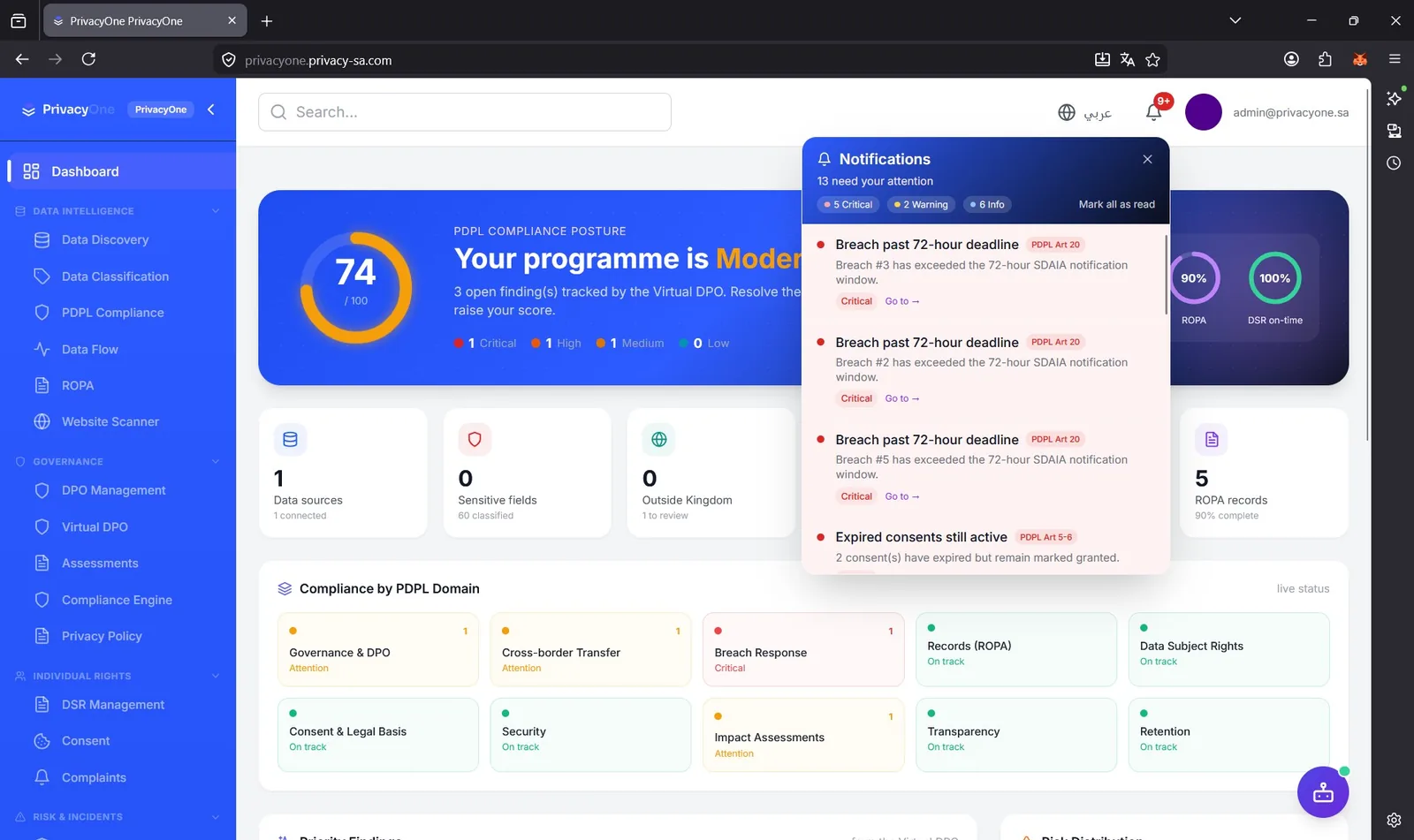This screenshot has width=1414, height=840.
Task: Click the DSR Management document icon
Action: [x=42, y=705]
